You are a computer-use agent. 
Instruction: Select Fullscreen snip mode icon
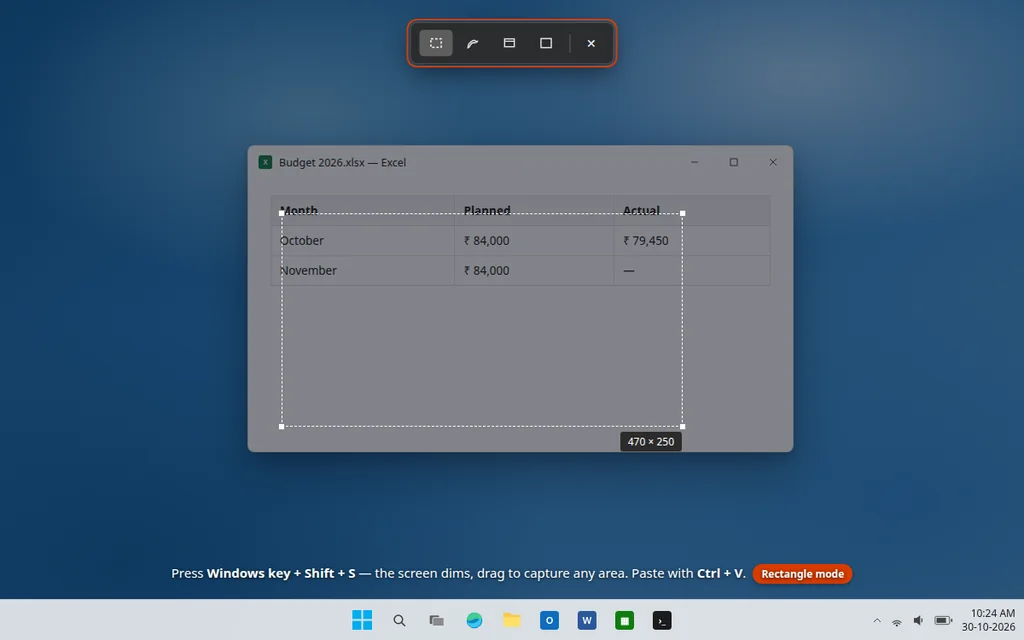point(546,43)
